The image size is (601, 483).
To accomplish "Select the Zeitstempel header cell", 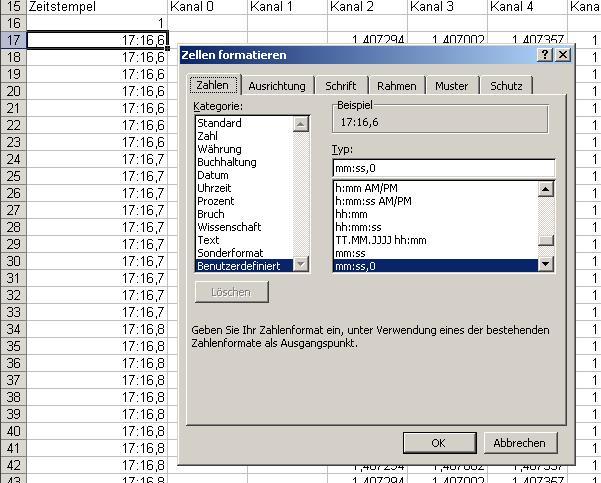I will point(97,7).
